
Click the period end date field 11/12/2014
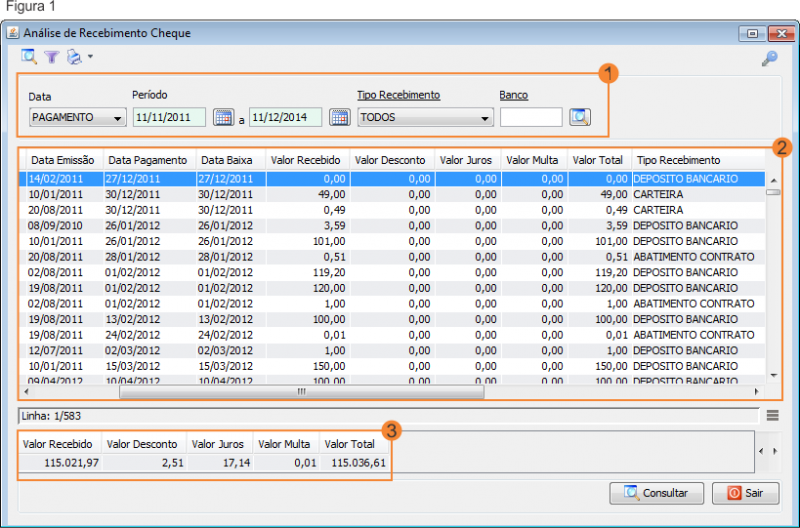286,117
